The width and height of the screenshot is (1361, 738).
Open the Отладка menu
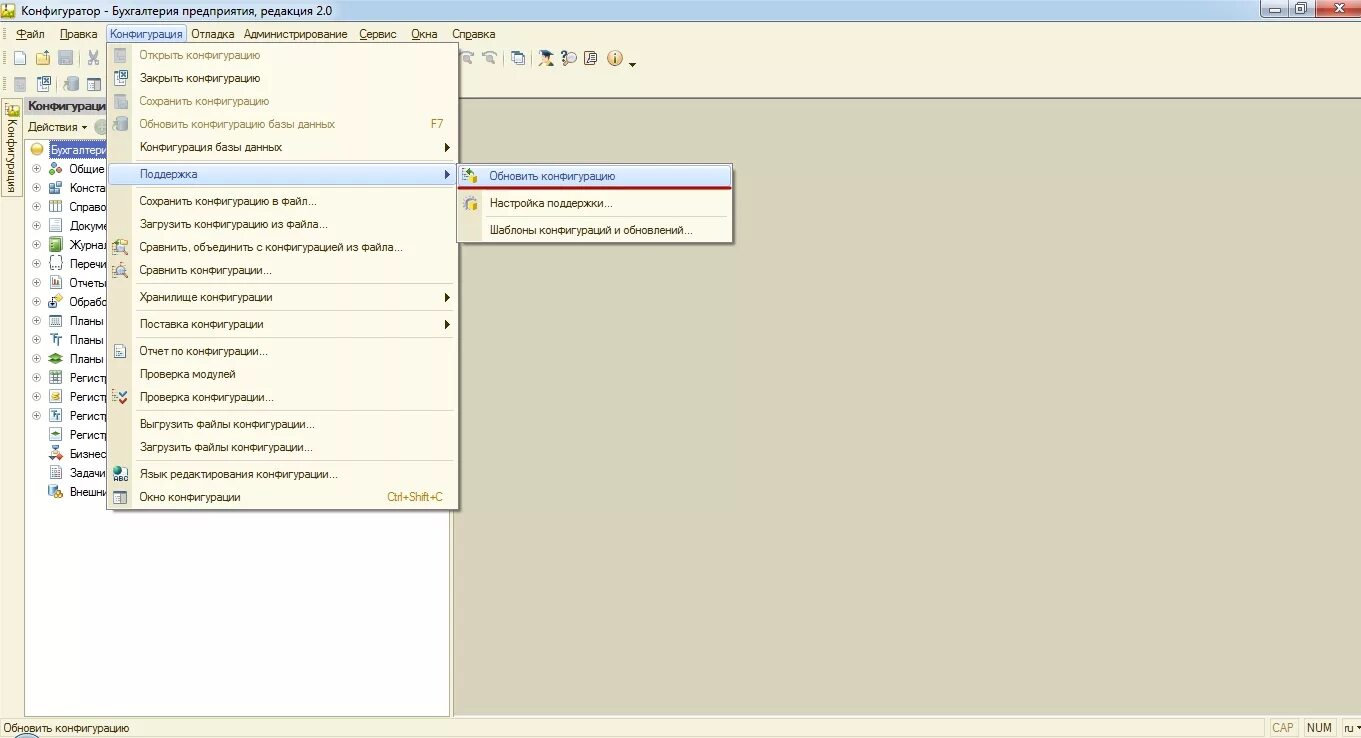[212, 34]
